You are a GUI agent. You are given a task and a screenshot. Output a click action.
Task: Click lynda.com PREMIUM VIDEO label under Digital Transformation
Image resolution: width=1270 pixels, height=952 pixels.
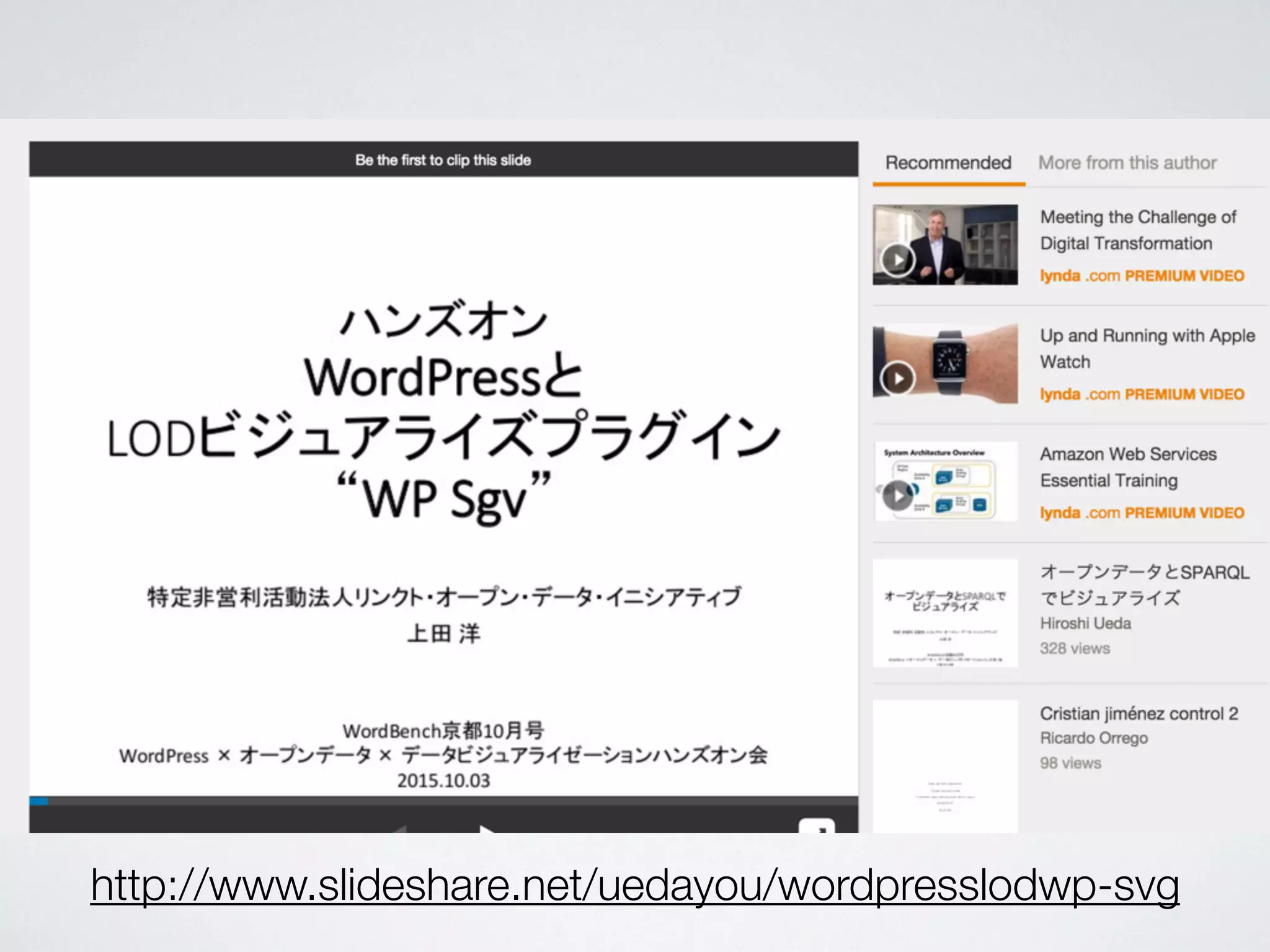[x=1142, y=276]
